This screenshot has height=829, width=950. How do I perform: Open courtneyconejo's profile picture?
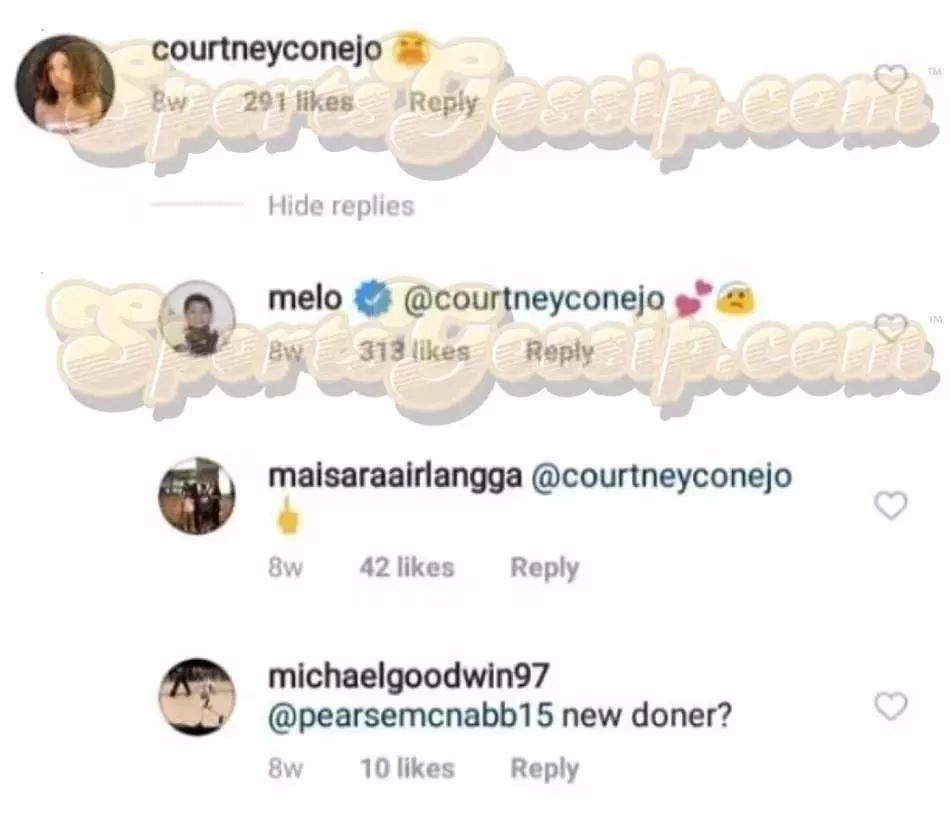[x=65, y=83]
